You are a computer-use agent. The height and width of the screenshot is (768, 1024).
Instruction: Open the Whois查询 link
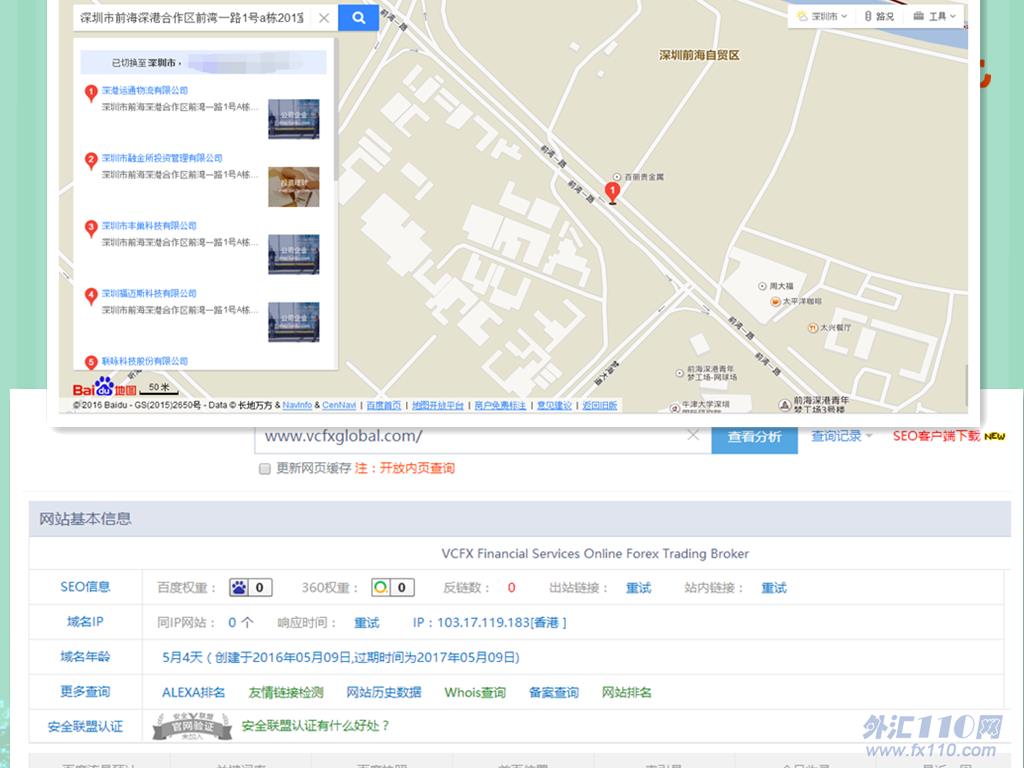(x=475, y=692)
